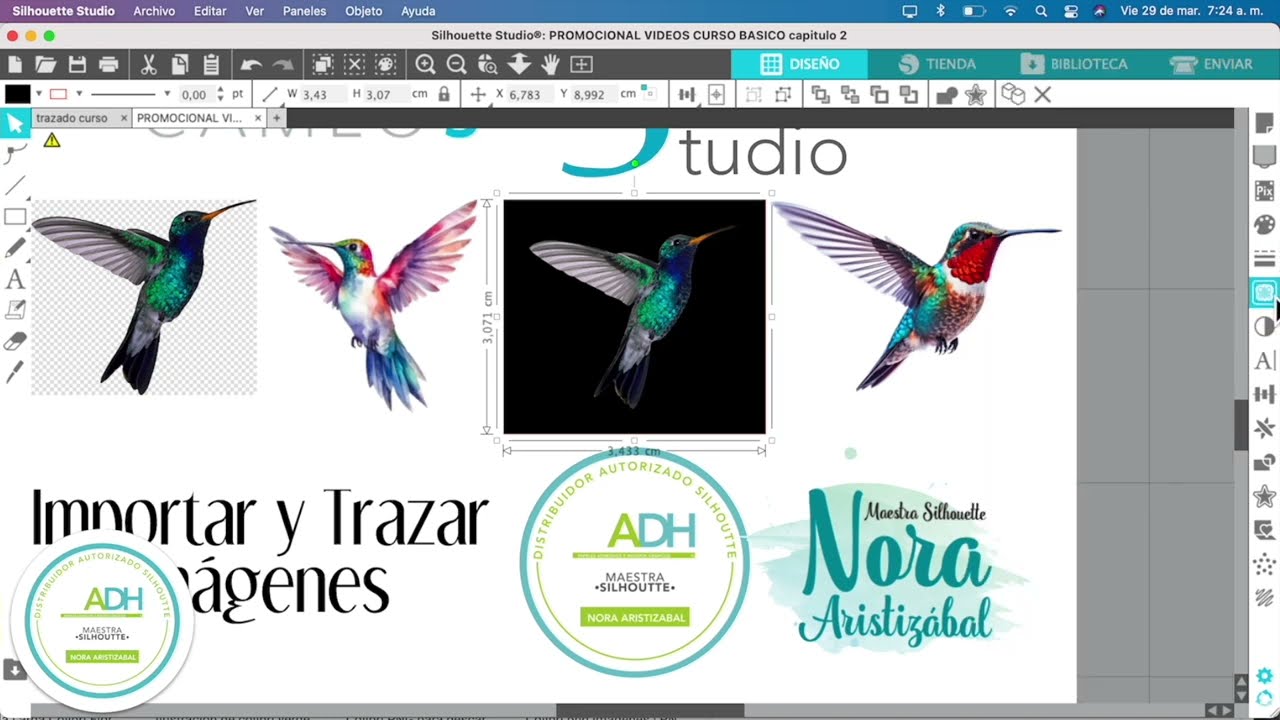Open the Ayuda menu
Viewport: 1280px width, 720px height.
(418, 11)
